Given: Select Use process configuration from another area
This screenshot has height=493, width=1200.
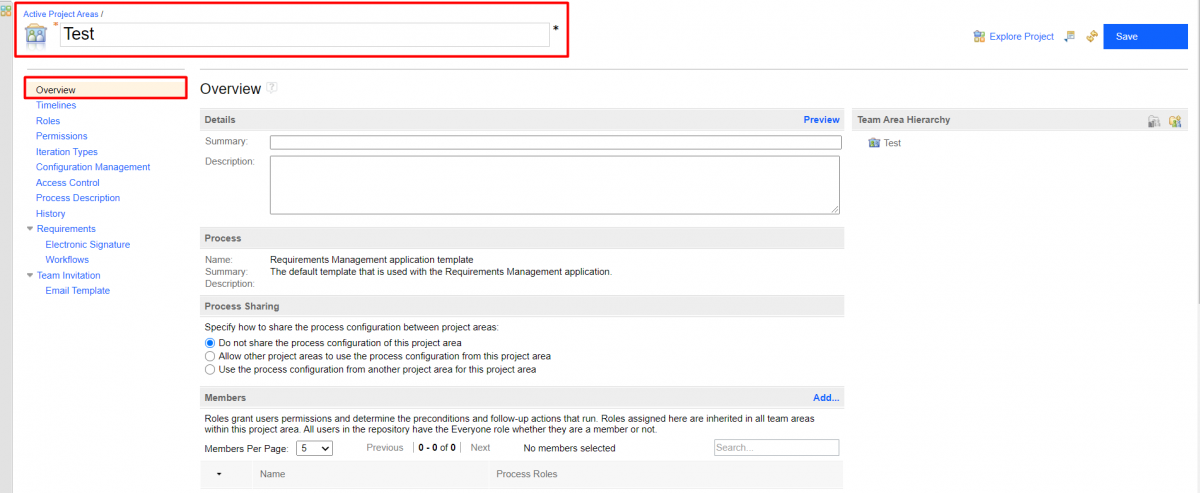Looking at the screenshot, I should pyautogui.click(x=210, y=369).
